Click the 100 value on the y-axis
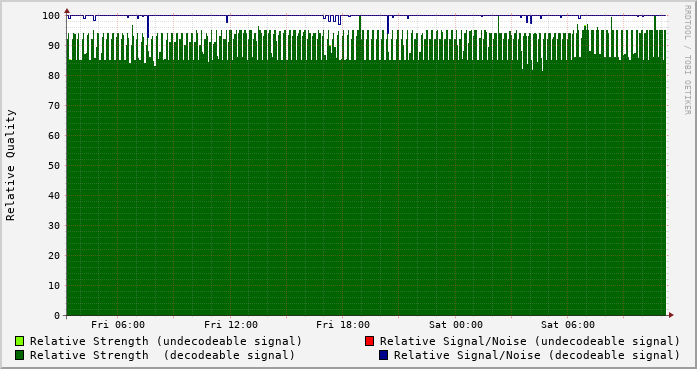697x369 pixels. pos(51,16)
